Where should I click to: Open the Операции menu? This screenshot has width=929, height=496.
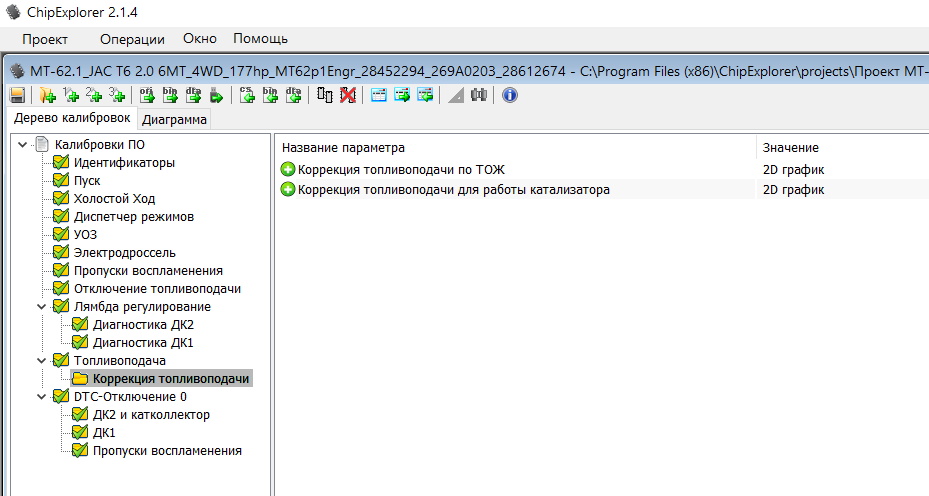(132, 39)
